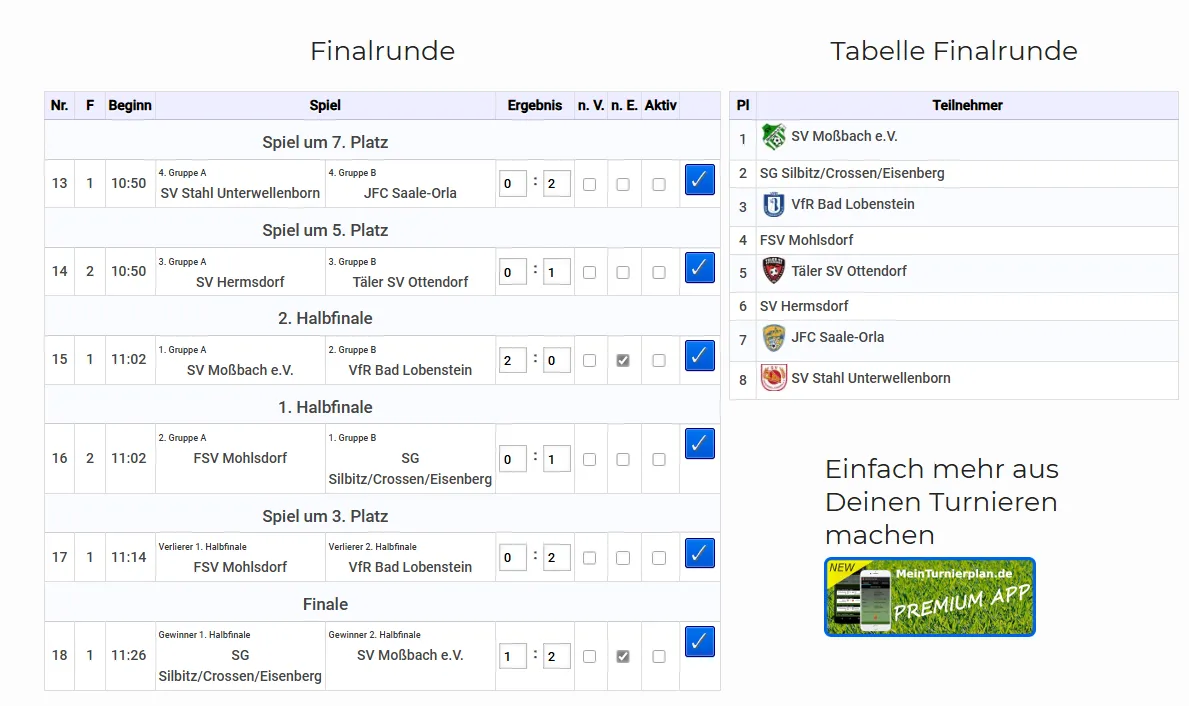
Task: Click the blue checkmark button for match 13
Action: click(699, 180)
